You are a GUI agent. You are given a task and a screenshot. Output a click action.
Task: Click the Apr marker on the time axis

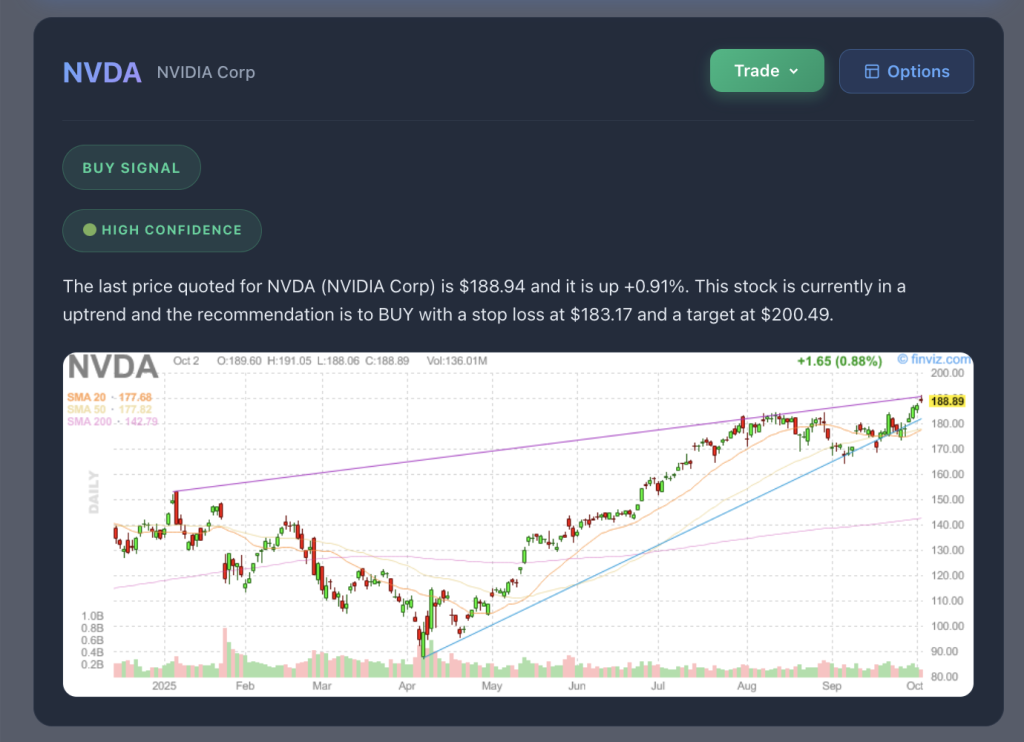pyautogui.click(x=407, y=687)
